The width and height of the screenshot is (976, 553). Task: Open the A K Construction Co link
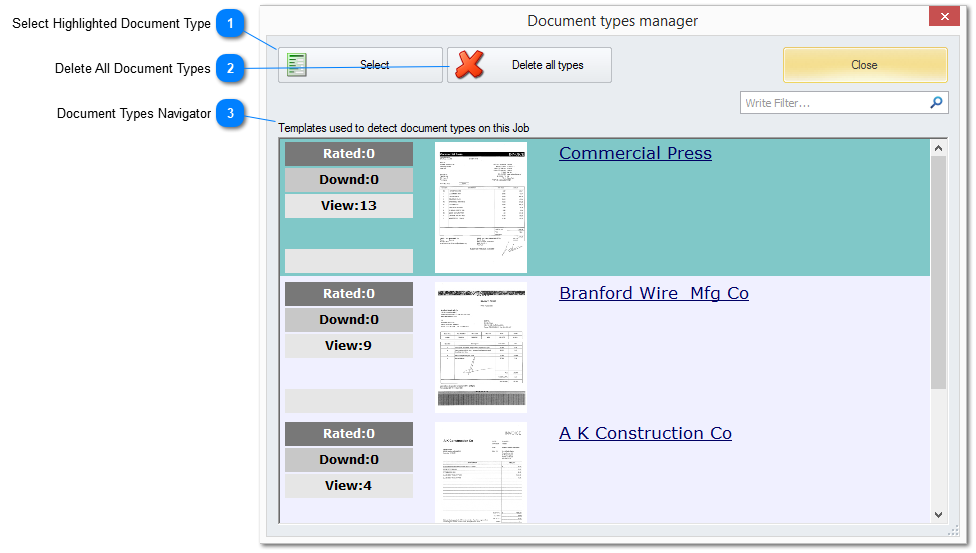[645, 433]
